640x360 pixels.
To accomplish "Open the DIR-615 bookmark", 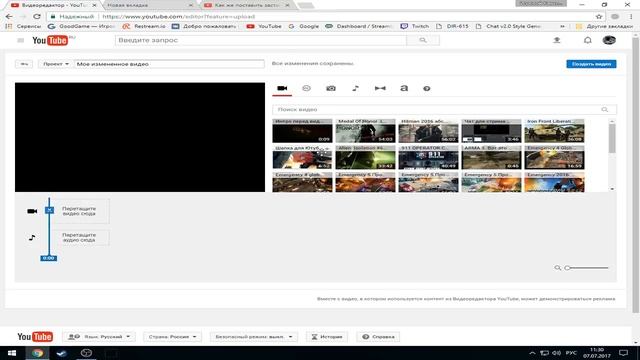I will click(452, 26).
